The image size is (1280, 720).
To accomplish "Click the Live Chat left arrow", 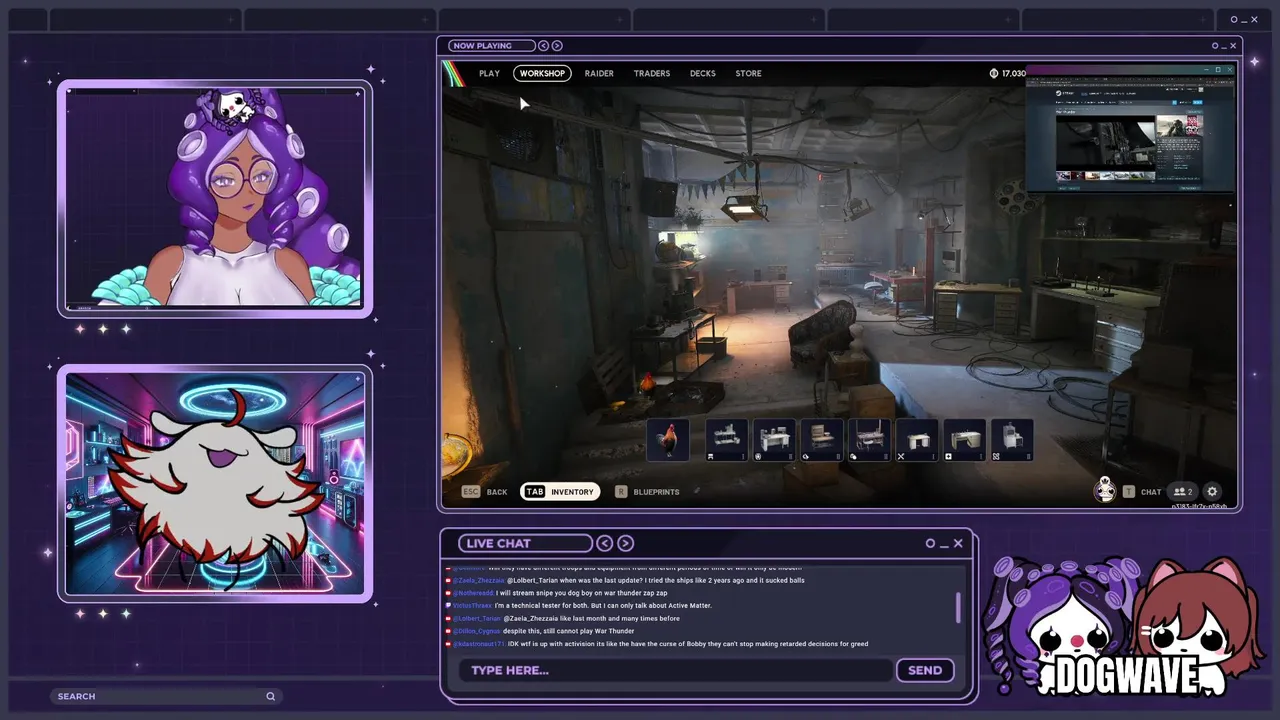I will pos(605,543).
